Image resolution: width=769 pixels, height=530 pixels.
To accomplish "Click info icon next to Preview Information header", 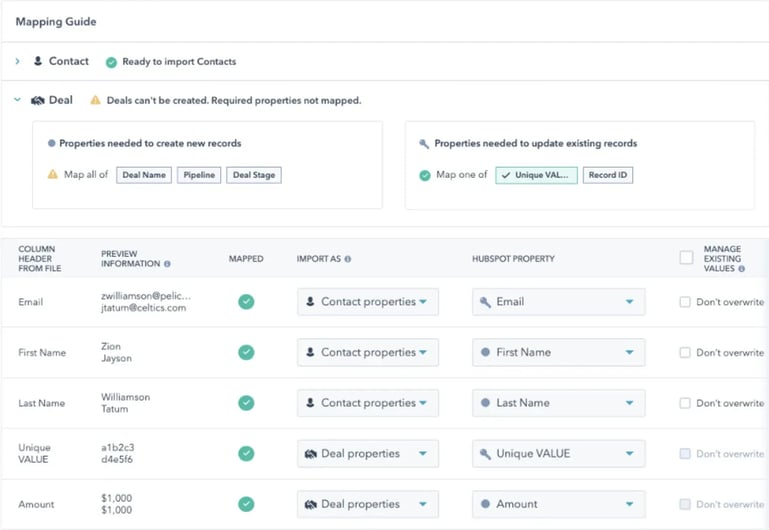I will [167, 264].
